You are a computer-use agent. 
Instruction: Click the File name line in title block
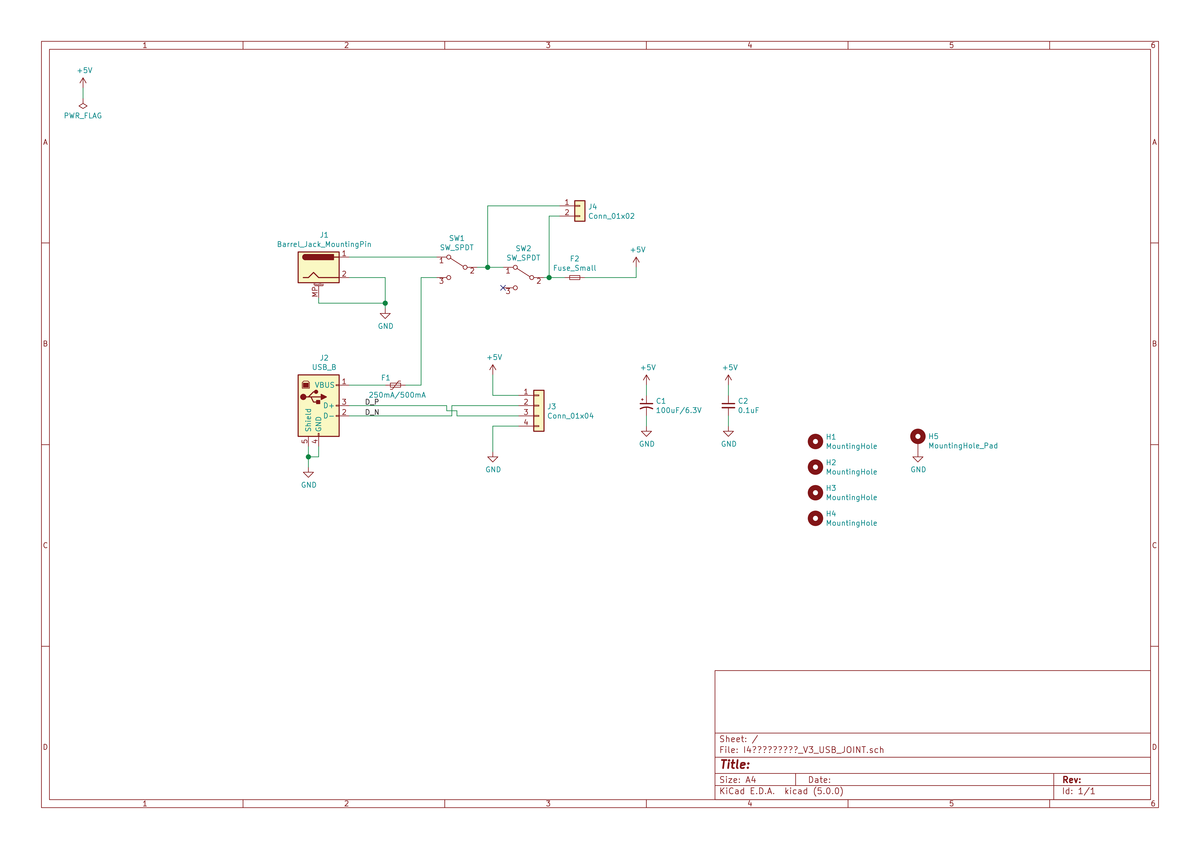[x=802, y=749]
